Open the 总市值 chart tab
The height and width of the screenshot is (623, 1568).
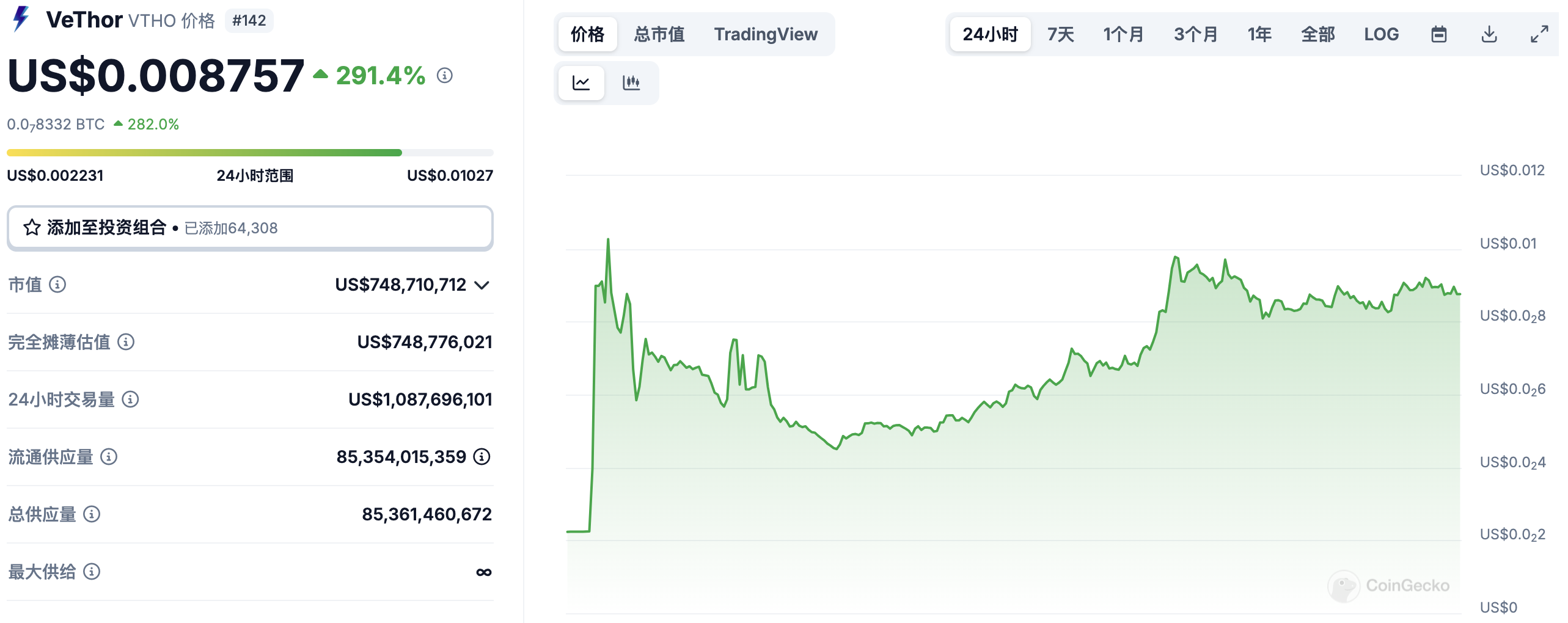[659, 34]
